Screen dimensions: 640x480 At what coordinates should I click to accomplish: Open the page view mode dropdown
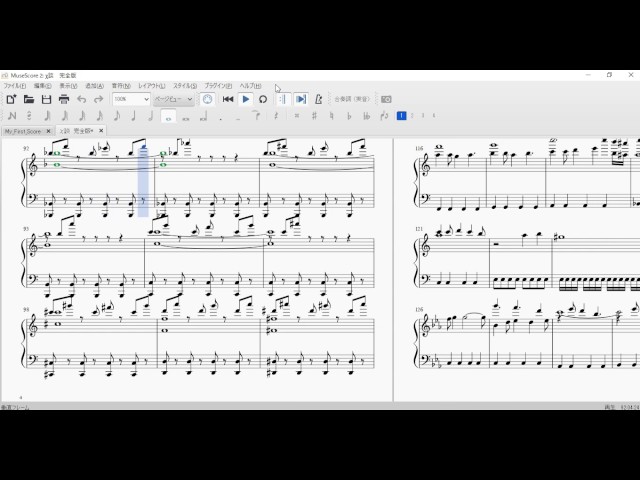[173, 99]
